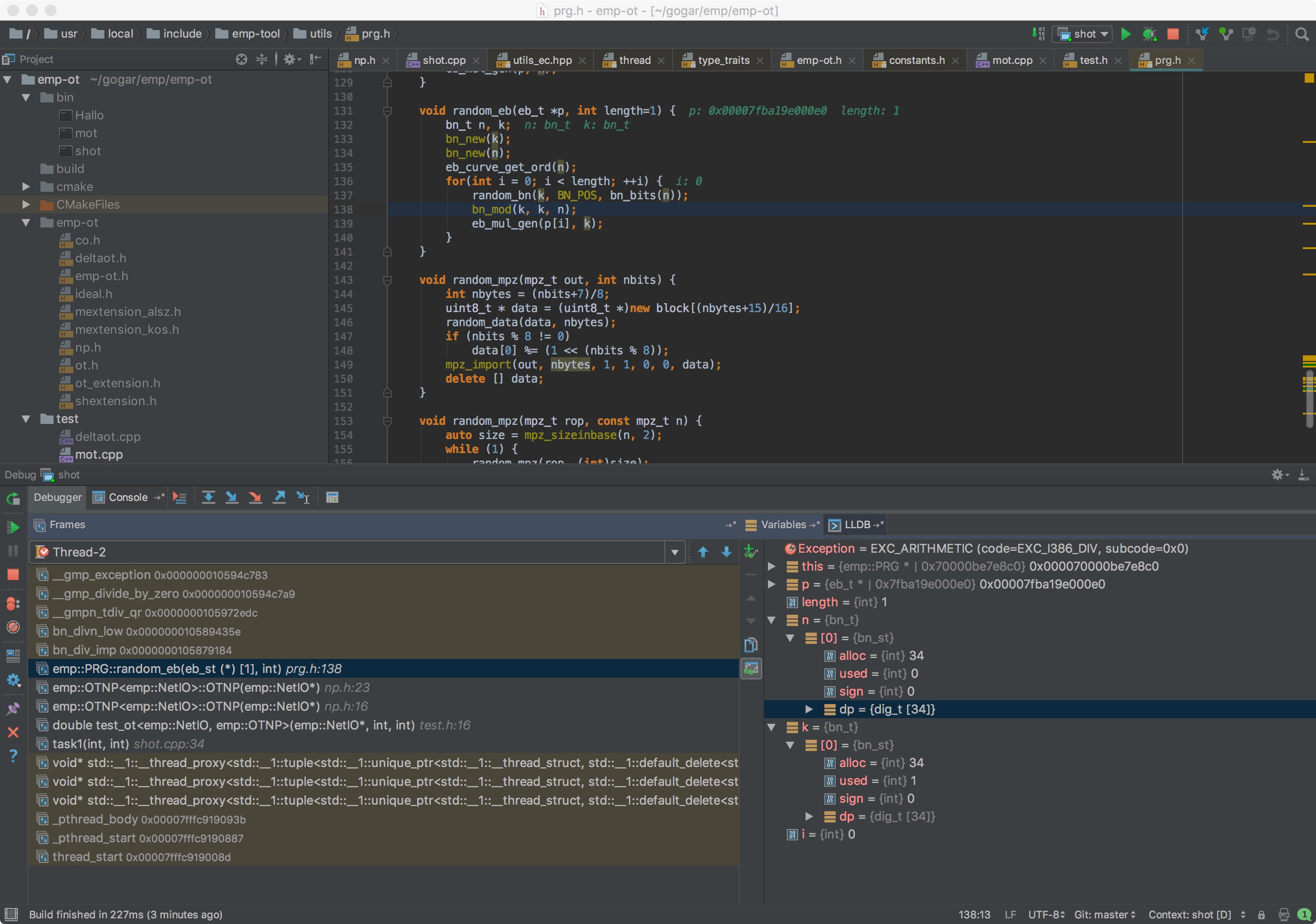Resume program with green play icon
This screenshot has width=1316, height=924.
pyautogui.click(x=13, y=527)
